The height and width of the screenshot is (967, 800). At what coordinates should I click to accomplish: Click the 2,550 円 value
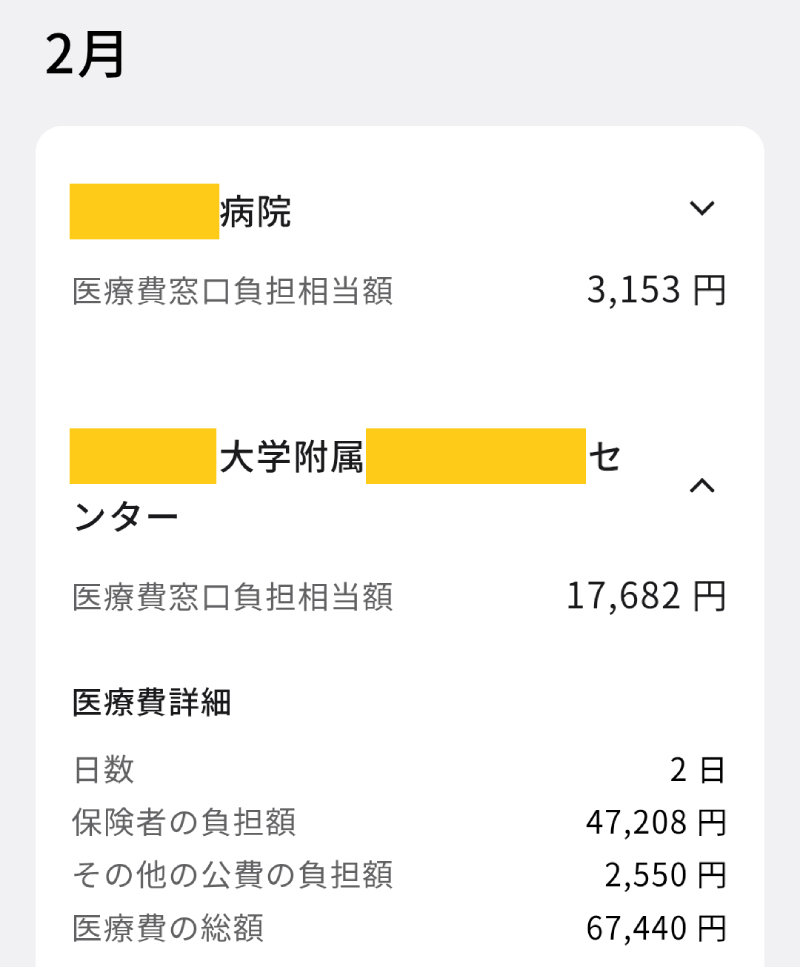click(664, 876)
